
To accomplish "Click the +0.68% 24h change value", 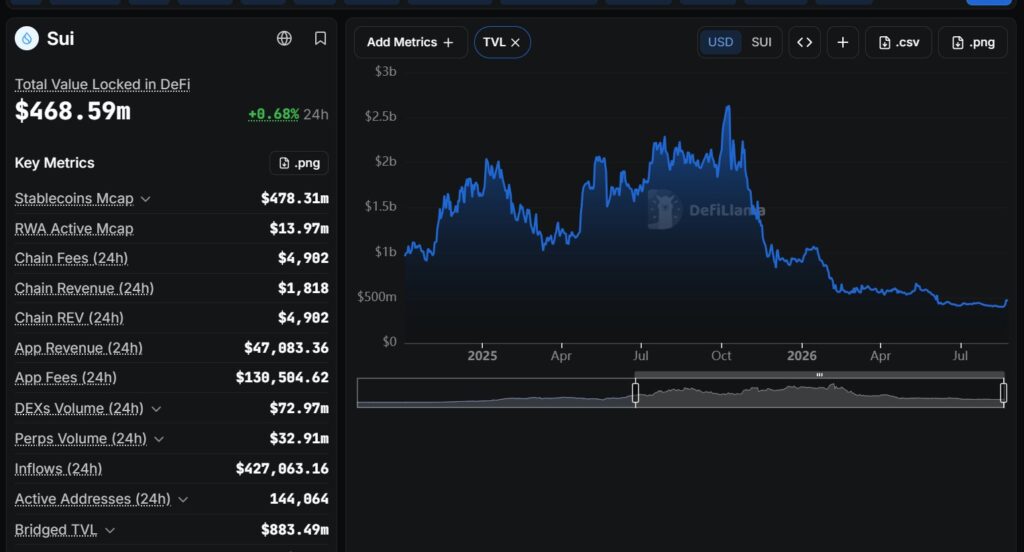I will click(x=274, y=114).
